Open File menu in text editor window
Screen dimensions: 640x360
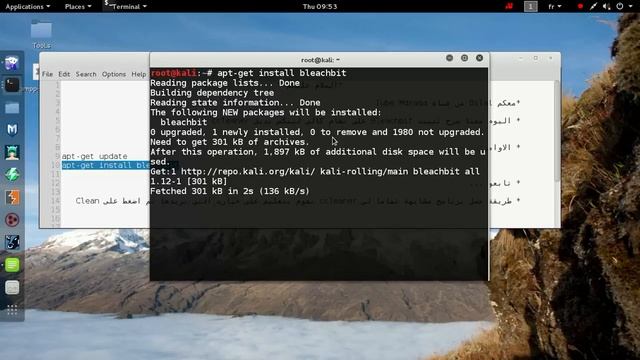click(x=47, y=74)
